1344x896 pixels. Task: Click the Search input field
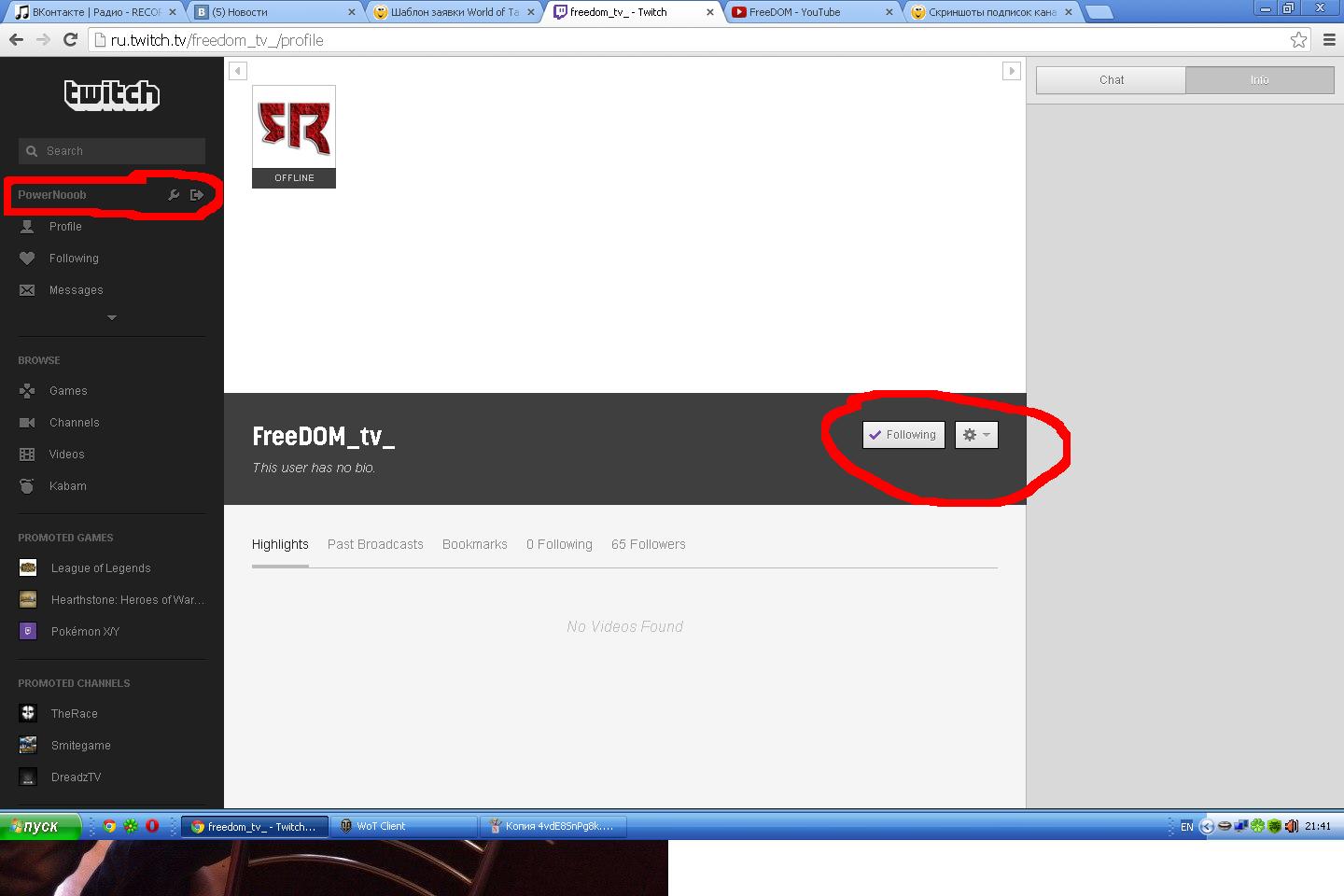(x=112, y=151)
